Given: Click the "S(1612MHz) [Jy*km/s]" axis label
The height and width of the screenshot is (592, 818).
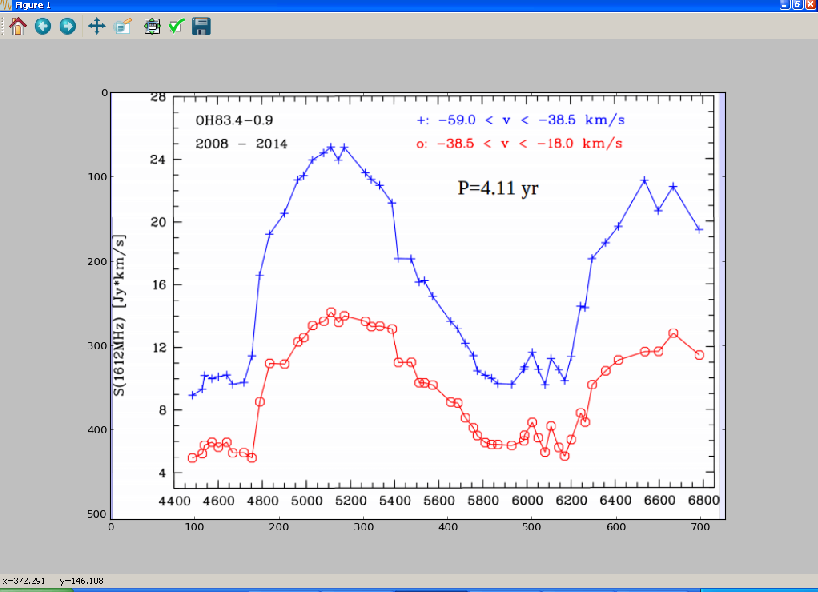Looking at the screenshot, I should pyautogui.click(x=119, y=316).
